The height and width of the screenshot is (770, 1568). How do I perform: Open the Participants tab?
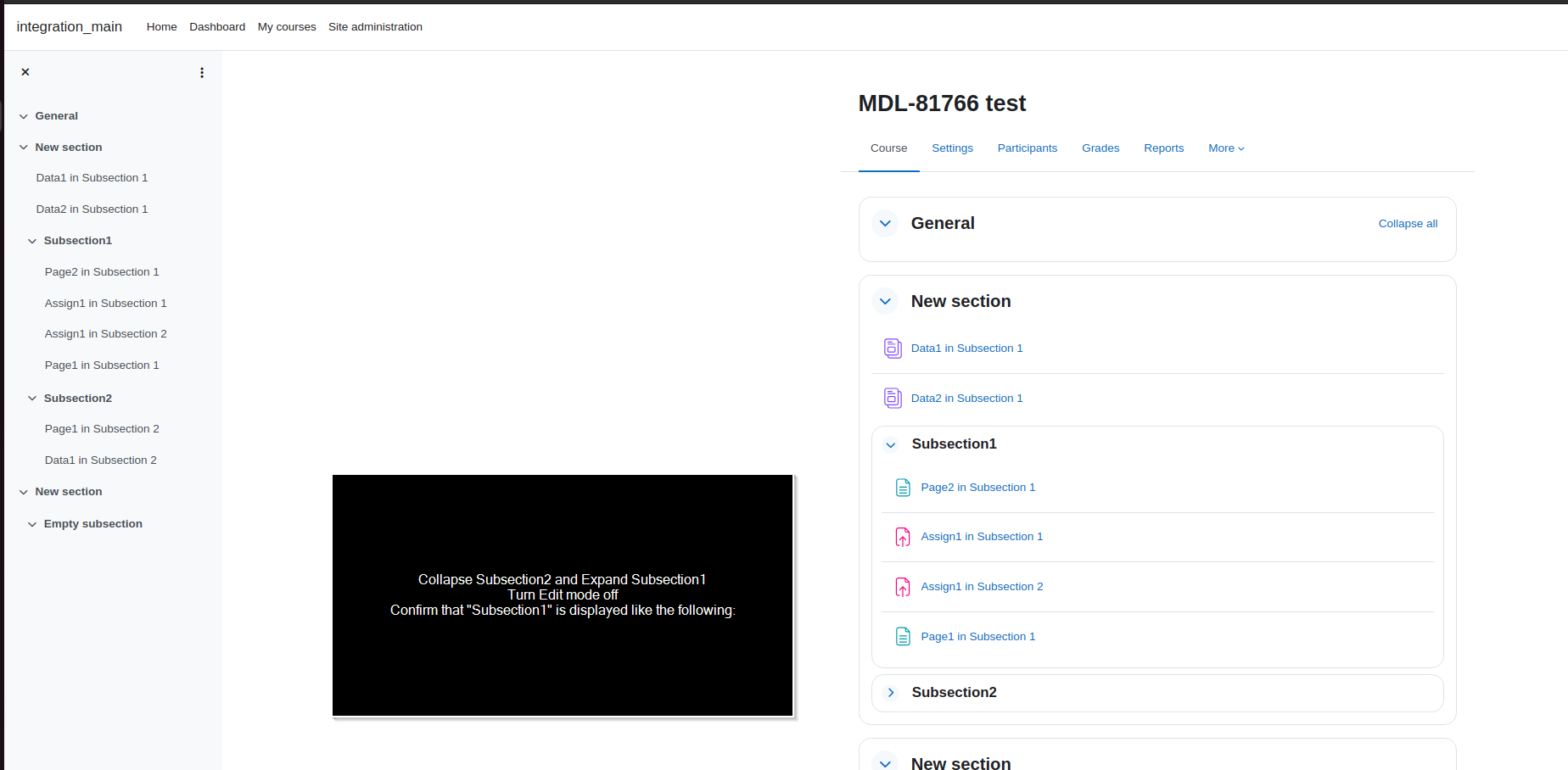click(x=1028, y=148)
